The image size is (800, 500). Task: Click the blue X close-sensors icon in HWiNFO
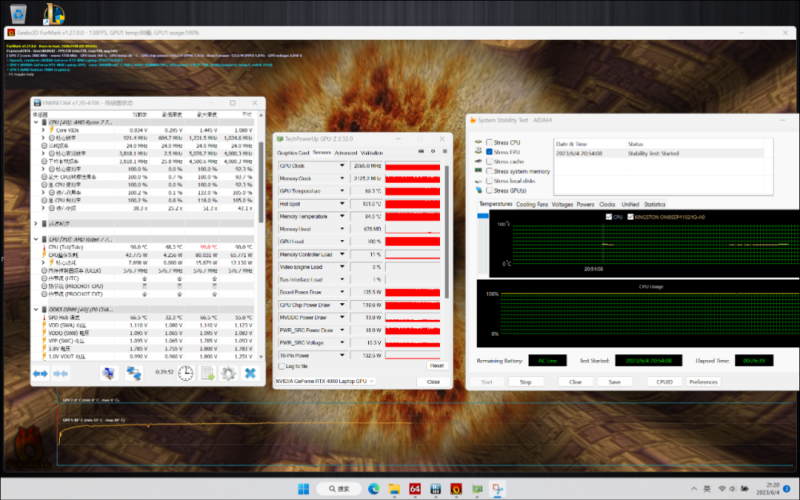click(x=250, y=373)
